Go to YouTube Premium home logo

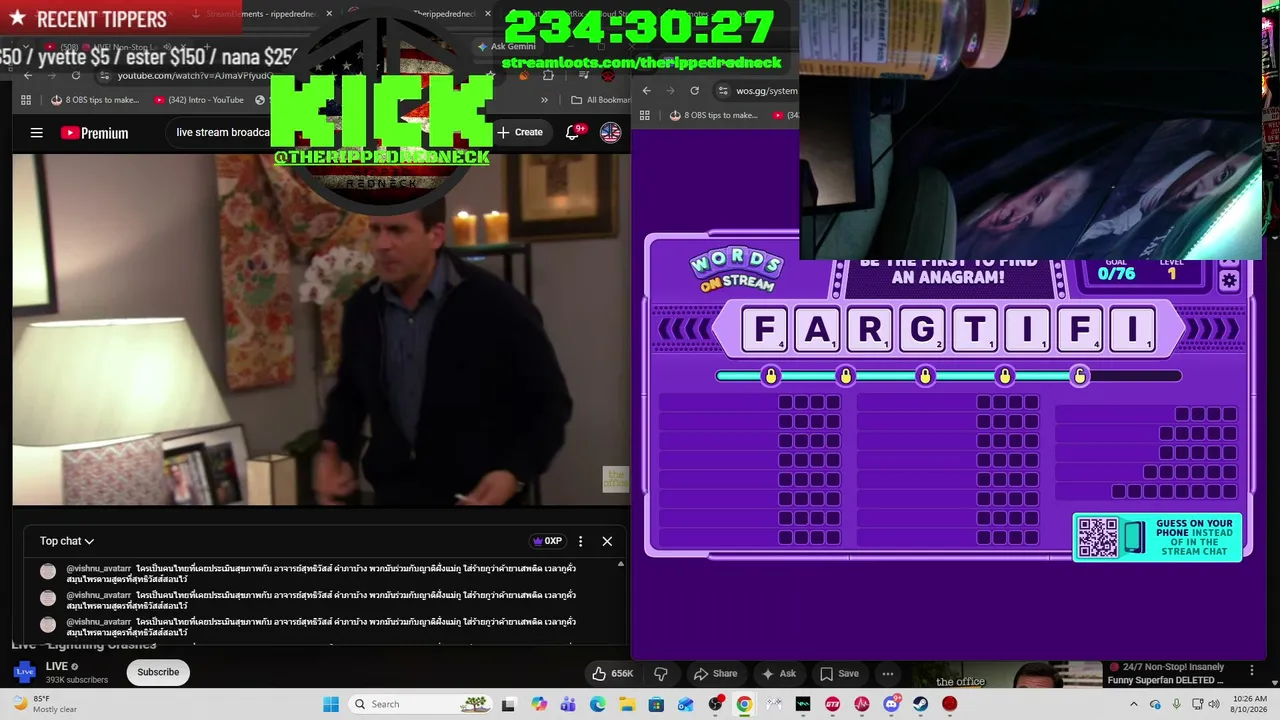(94, 133)
